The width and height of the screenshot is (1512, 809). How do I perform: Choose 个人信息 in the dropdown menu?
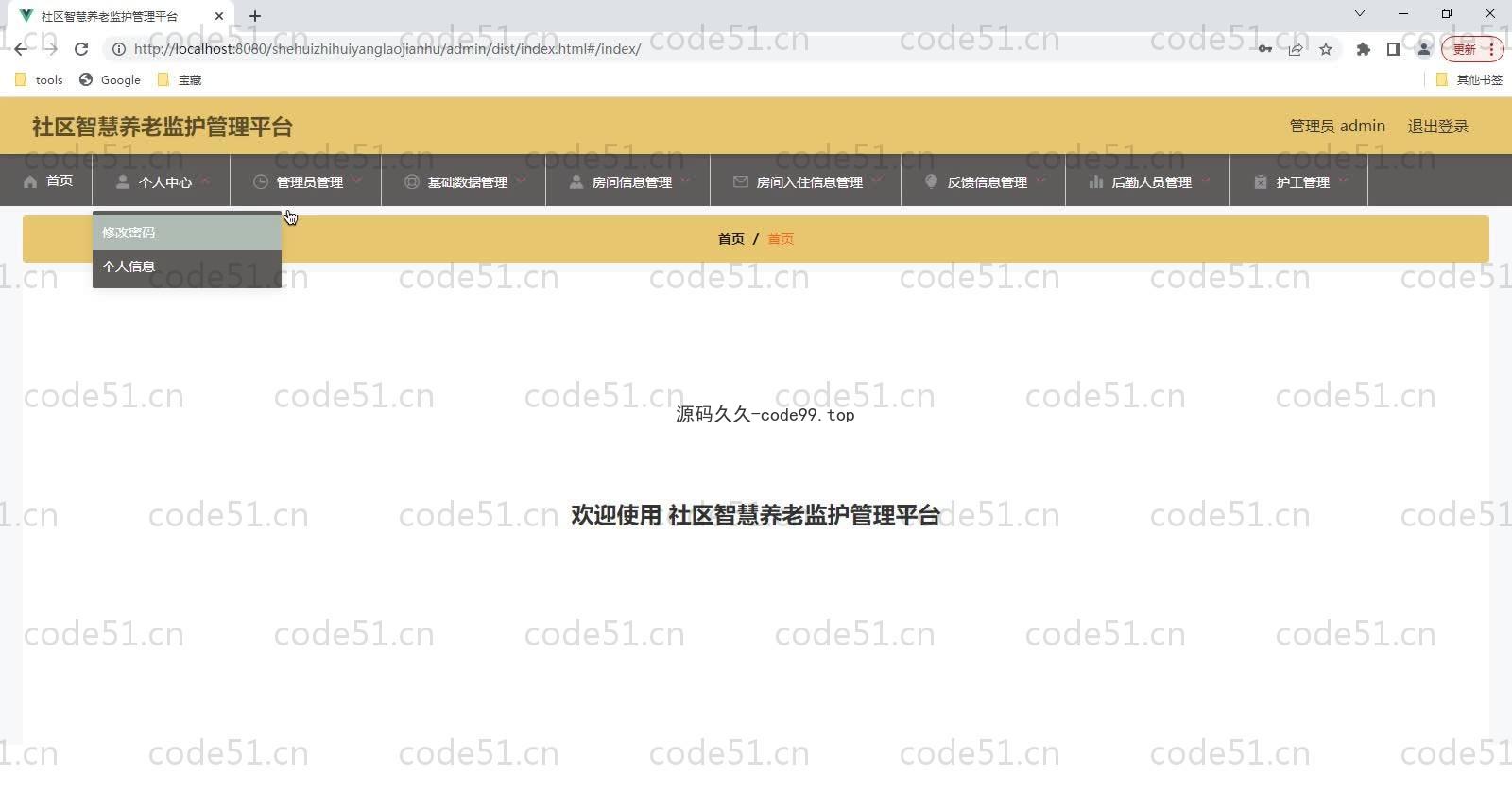(129, 267)
